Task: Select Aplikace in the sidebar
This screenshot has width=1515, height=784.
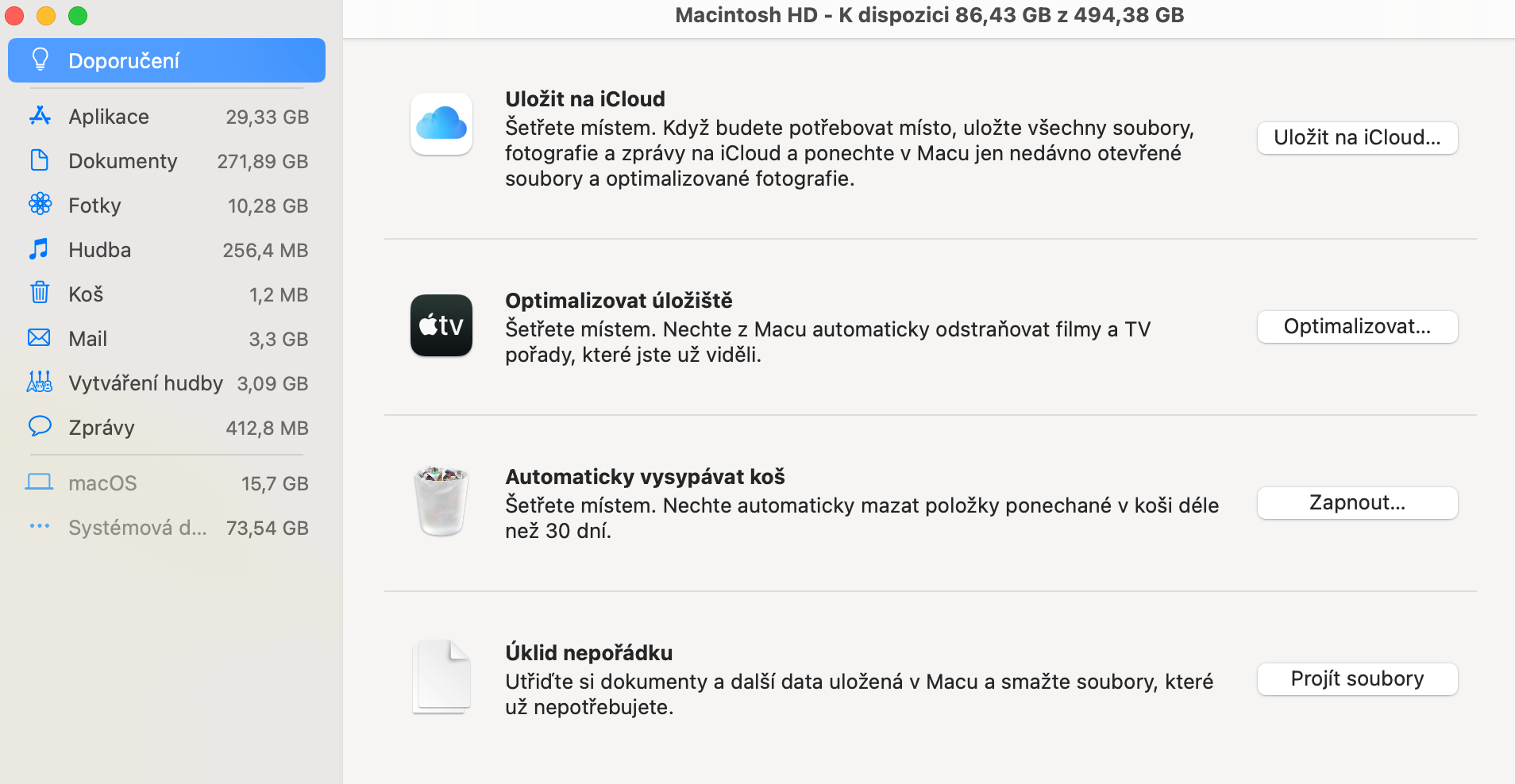Action: tap(109, 117)
